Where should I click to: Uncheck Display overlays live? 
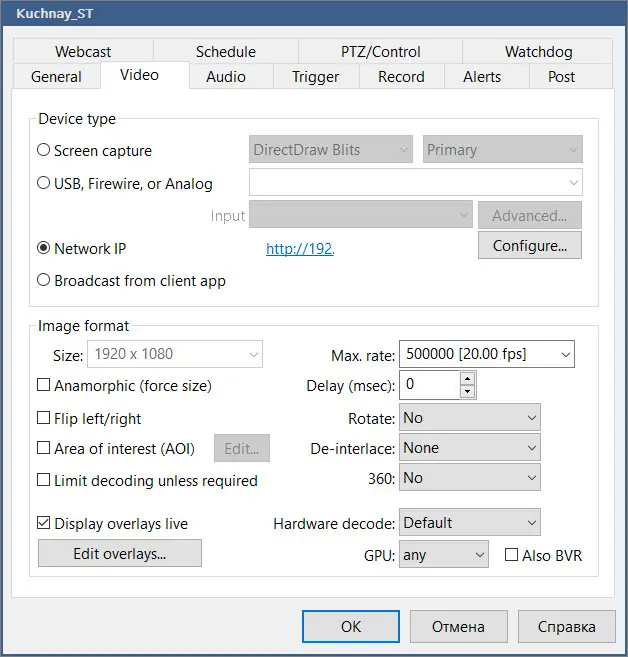(x=44, y=523)
